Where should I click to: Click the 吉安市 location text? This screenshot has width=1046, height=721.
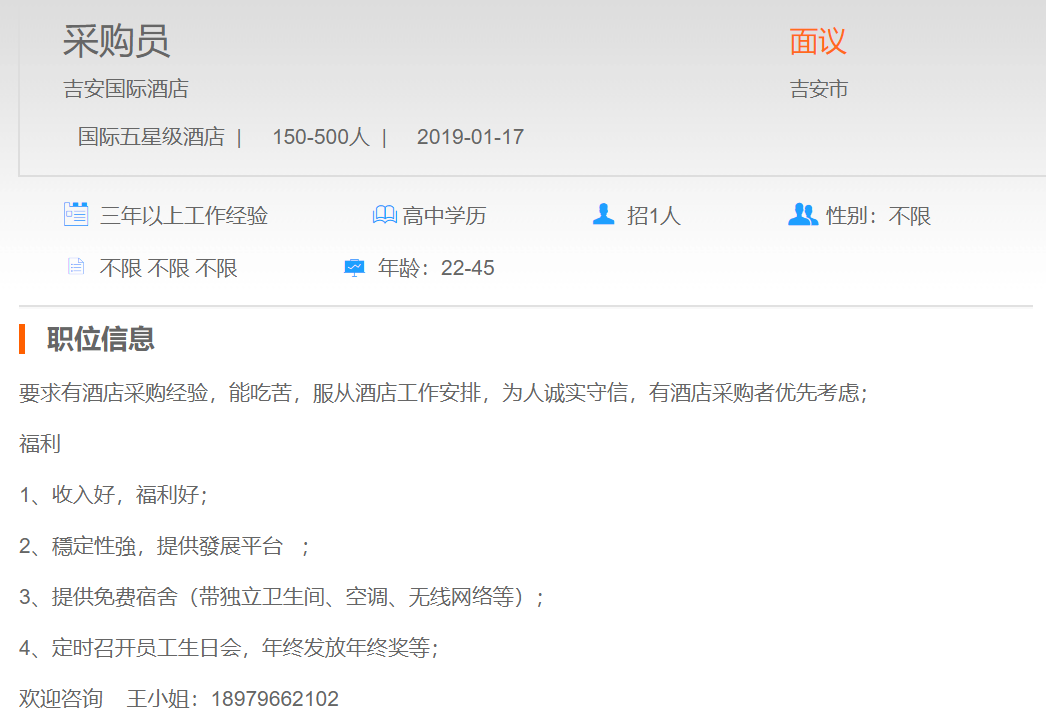(x=819, y=89)
